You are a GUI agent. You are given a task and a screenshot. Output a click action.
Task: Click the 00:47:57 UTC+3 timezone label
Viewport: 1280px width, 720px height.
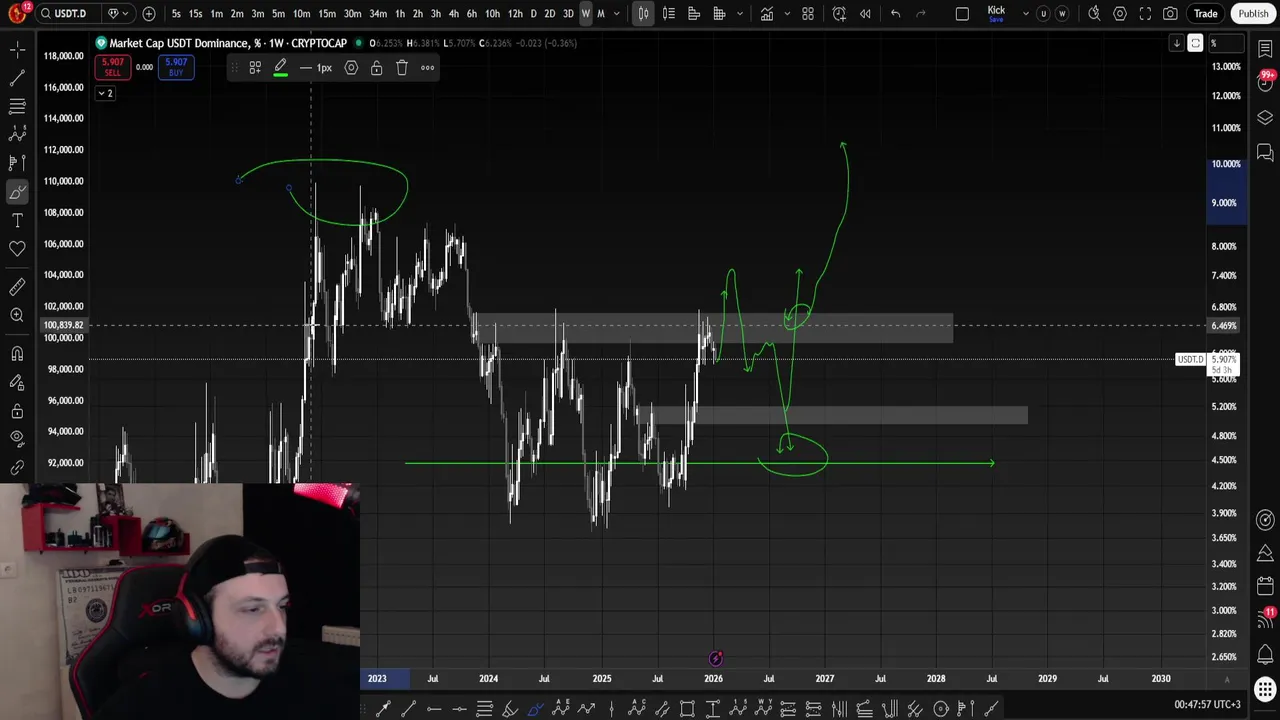pos(1207,705)
